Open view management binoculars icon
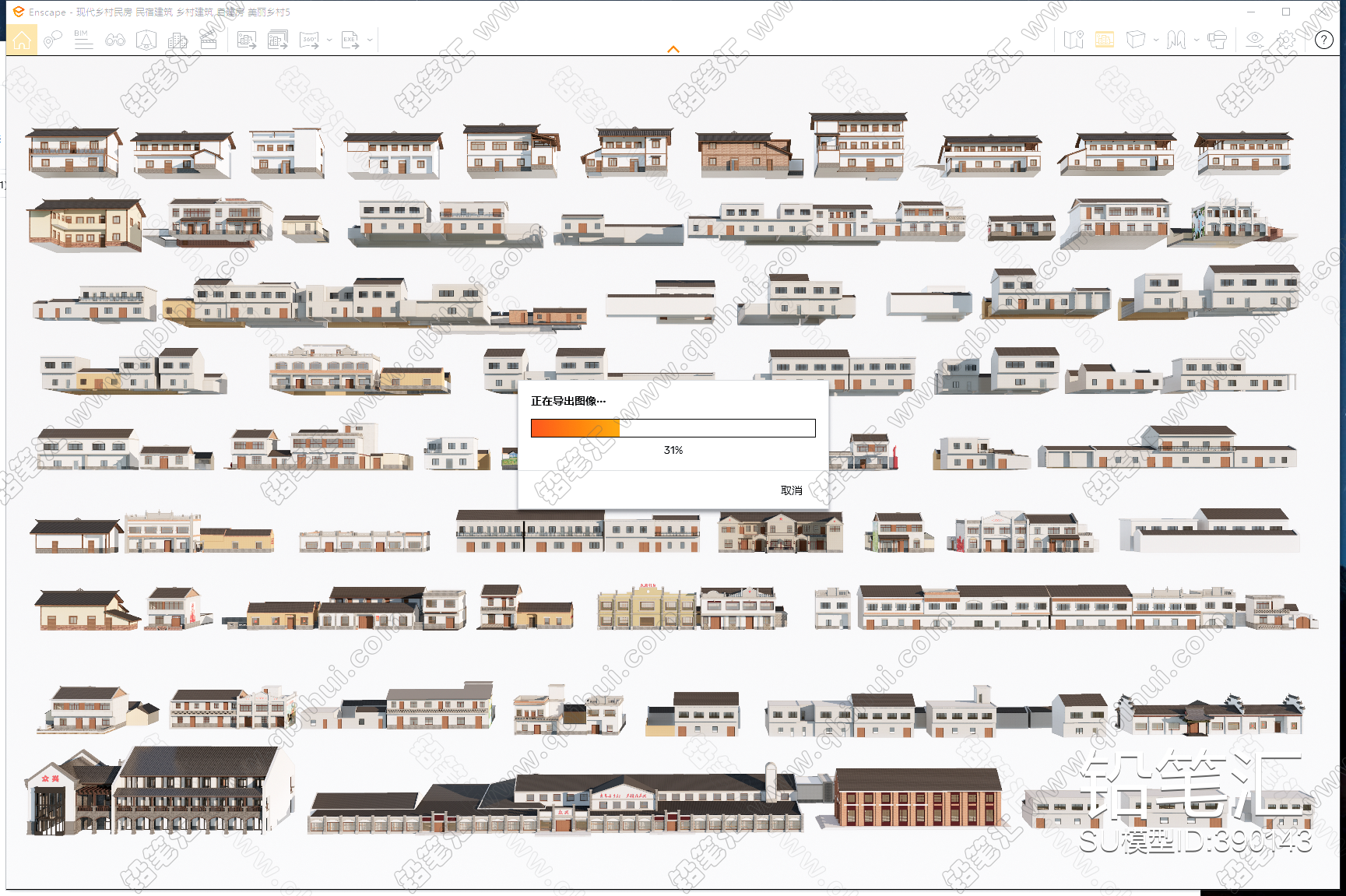 (x=115, y=40)
